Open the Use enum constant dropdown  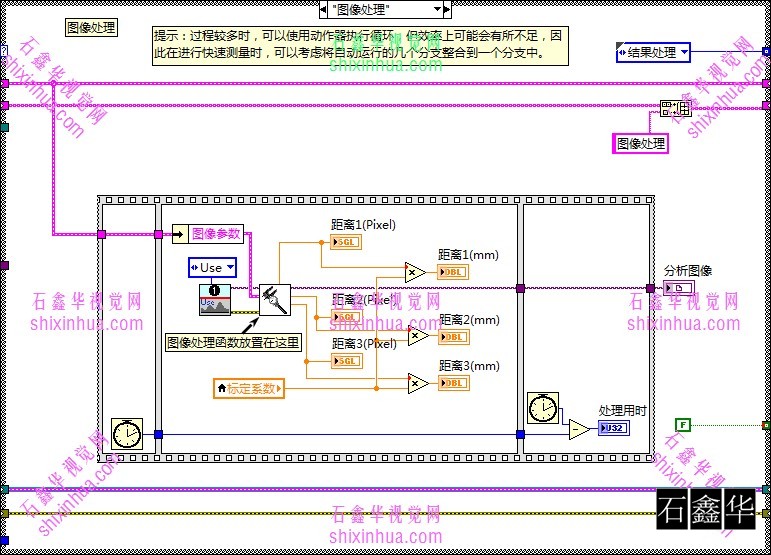click(213, 267)
